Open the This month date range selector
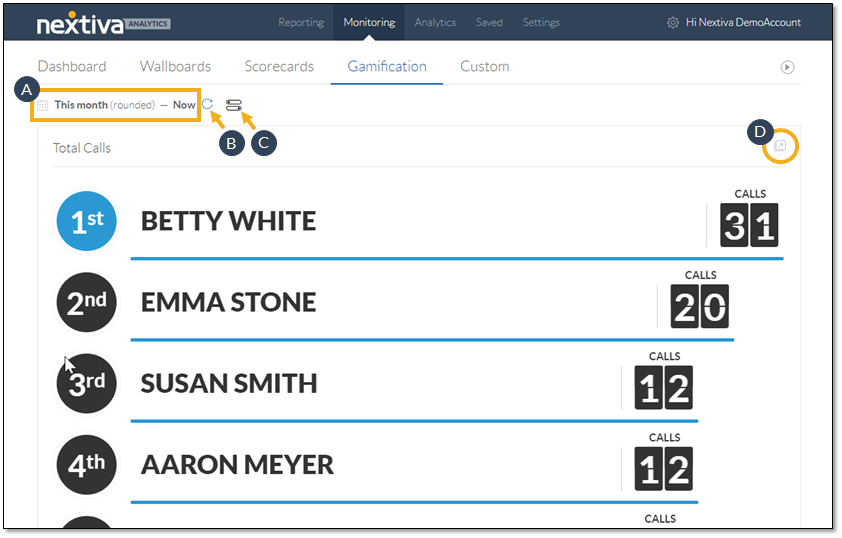 (125, 105)
